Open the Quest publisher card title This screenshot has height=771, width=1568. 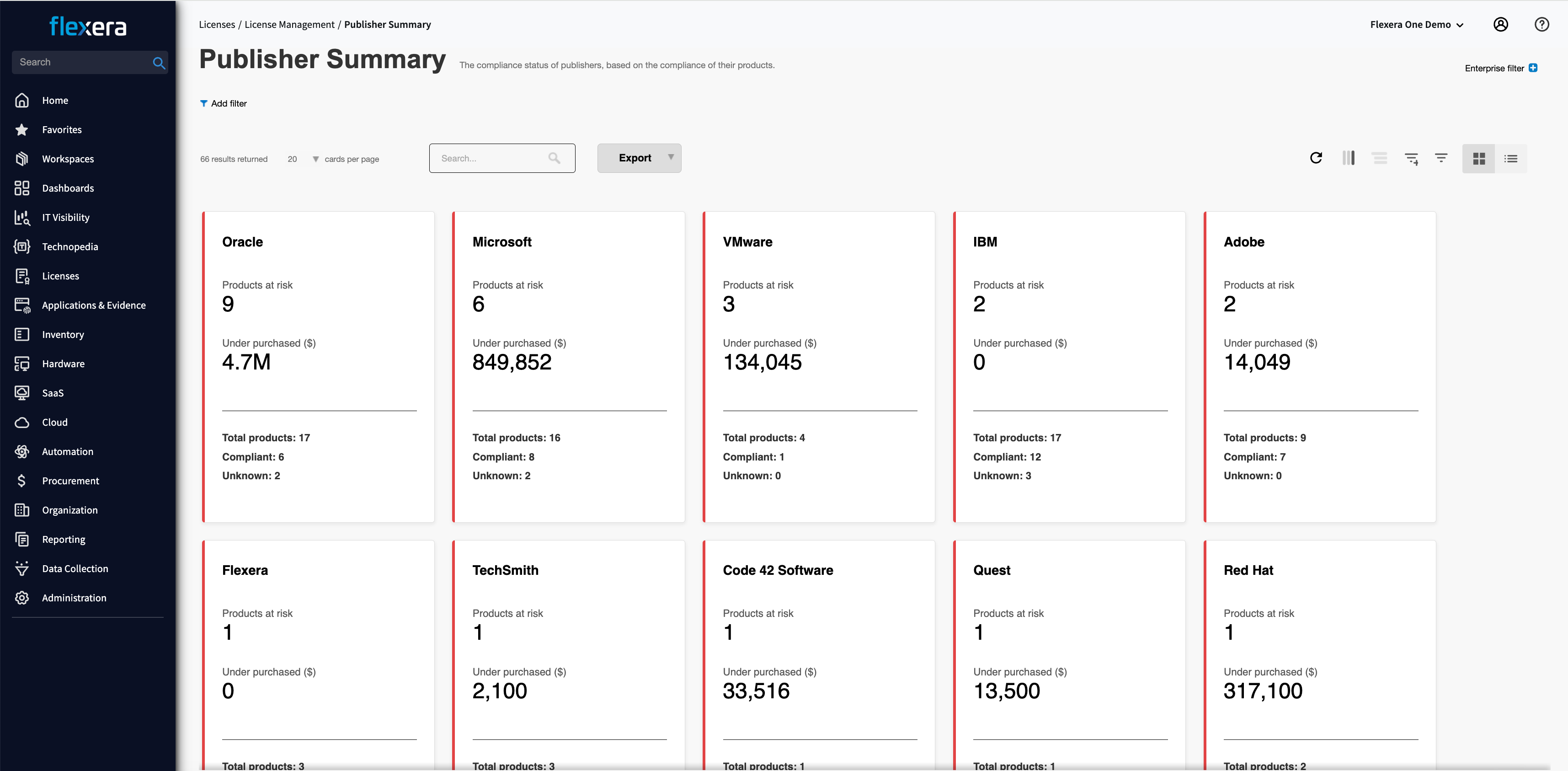[x=992, y=570]
